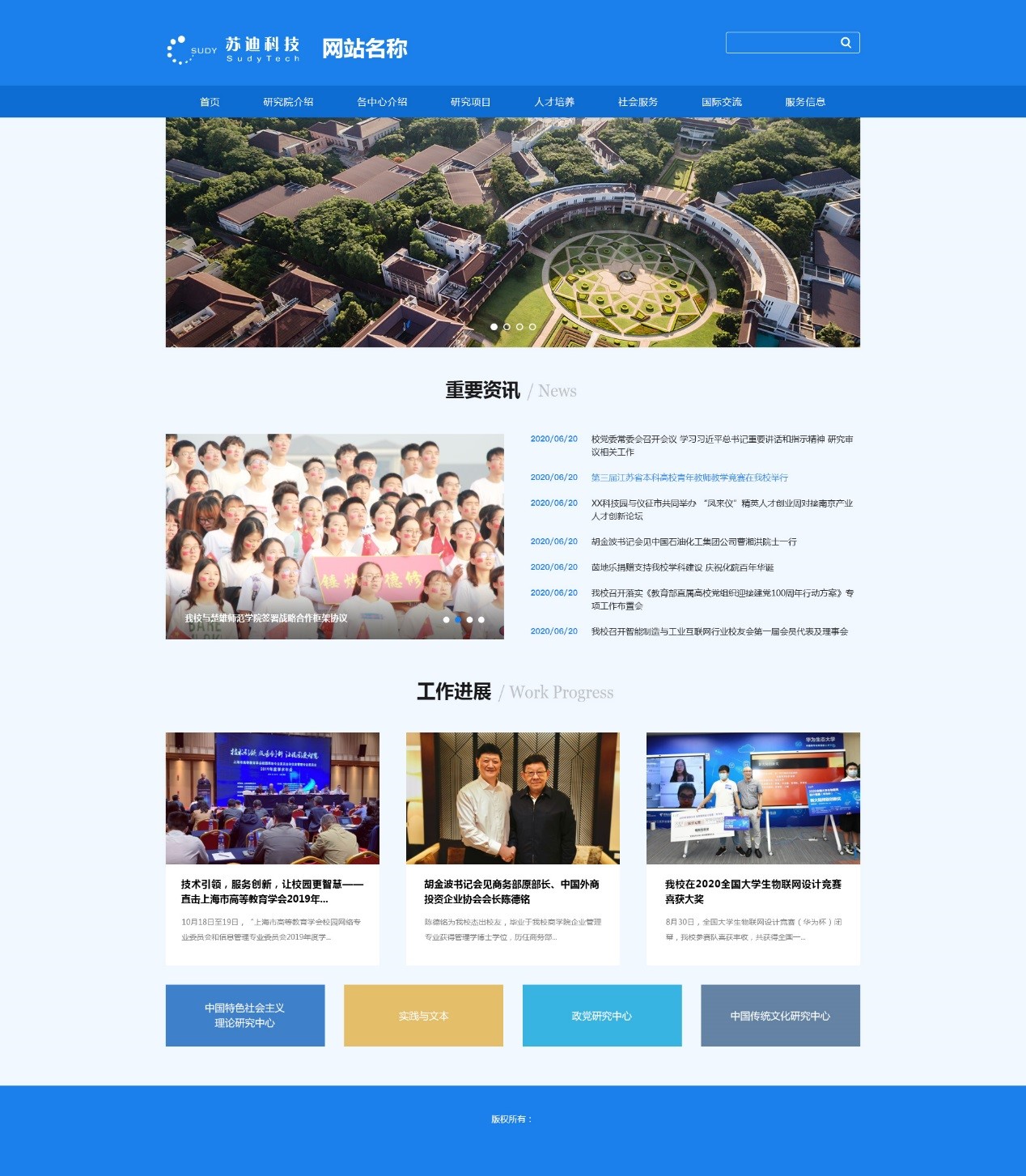This screenshot has height=1176, width=1026.
Task: Open the 国际交流 navigation item
Action: (x=722, y=102)
